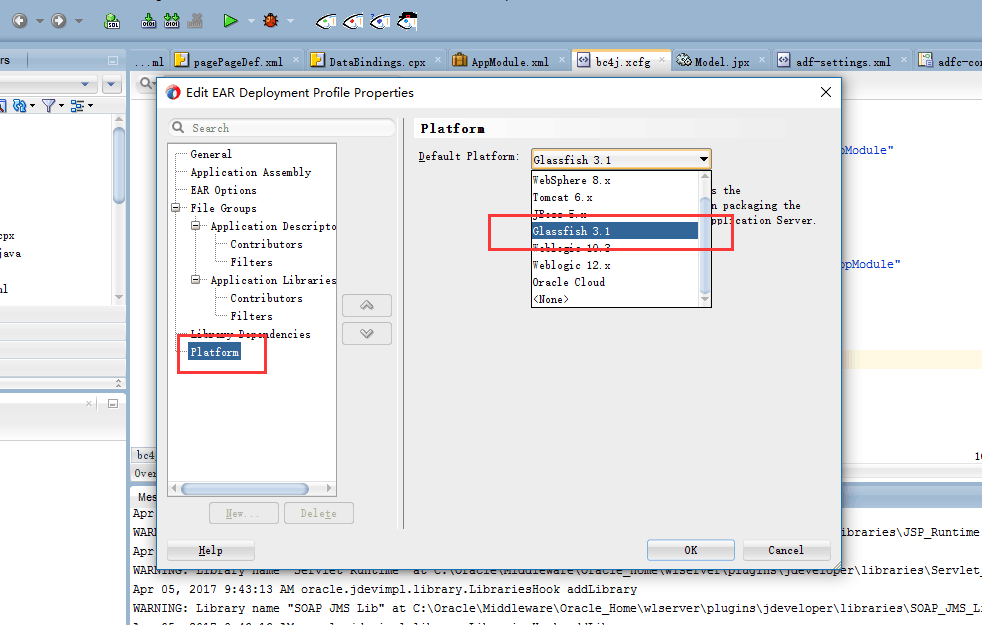This screenshot has width=982, height=625.
Task: Choose Glassfish 3.1 from platform list
Action: [614, 231]
